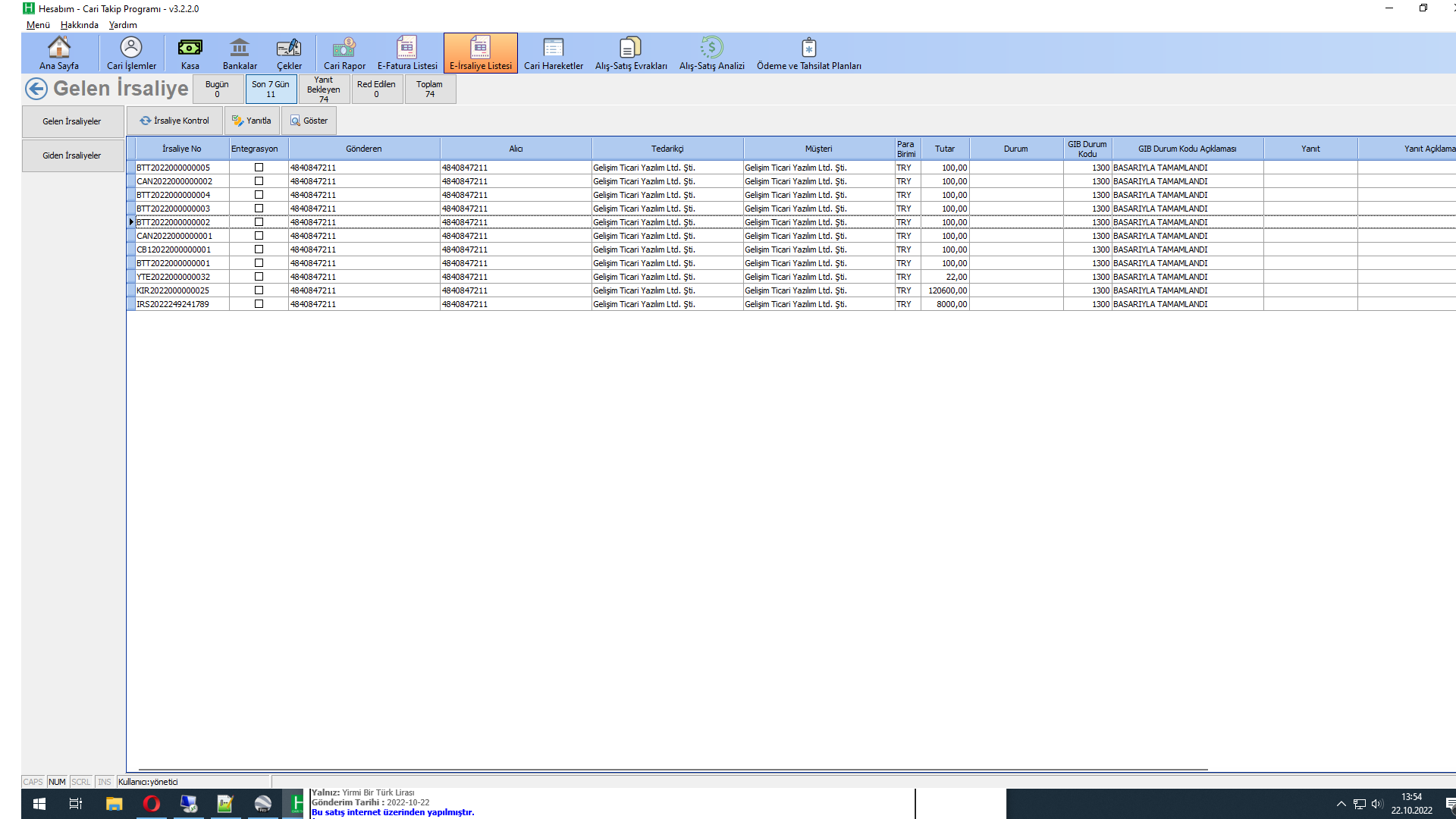Open Bankalar bank icon
The width and height of the screenshot is (1456, 819).
240,53
